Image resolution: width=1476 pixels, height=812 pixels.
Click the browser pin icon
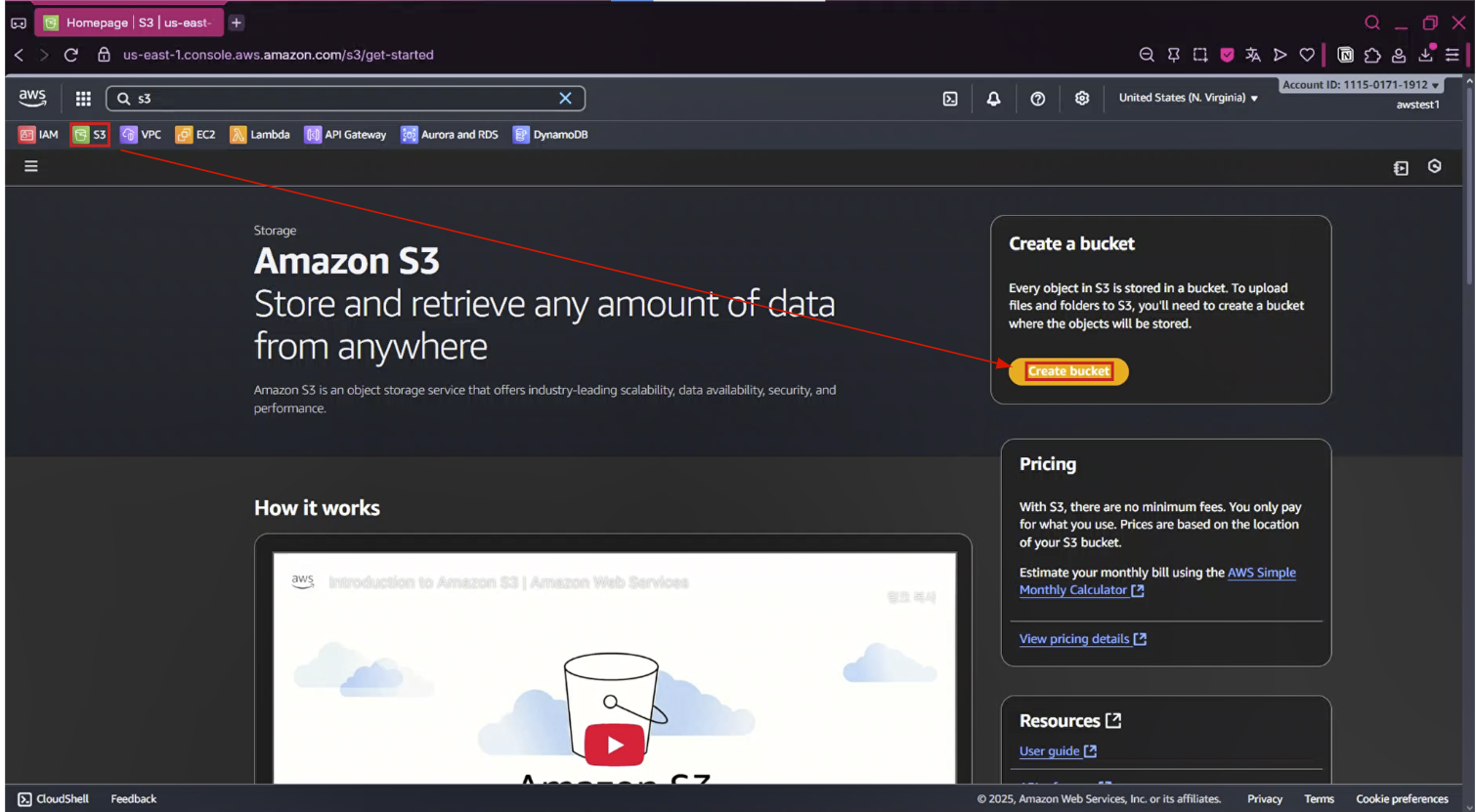(x=1173, y=55)
